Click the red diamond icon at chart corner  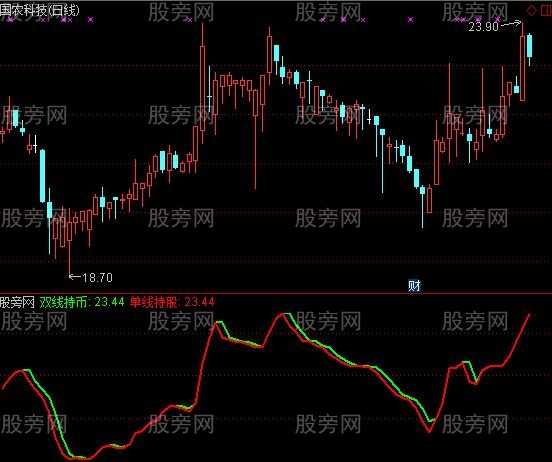531,11
